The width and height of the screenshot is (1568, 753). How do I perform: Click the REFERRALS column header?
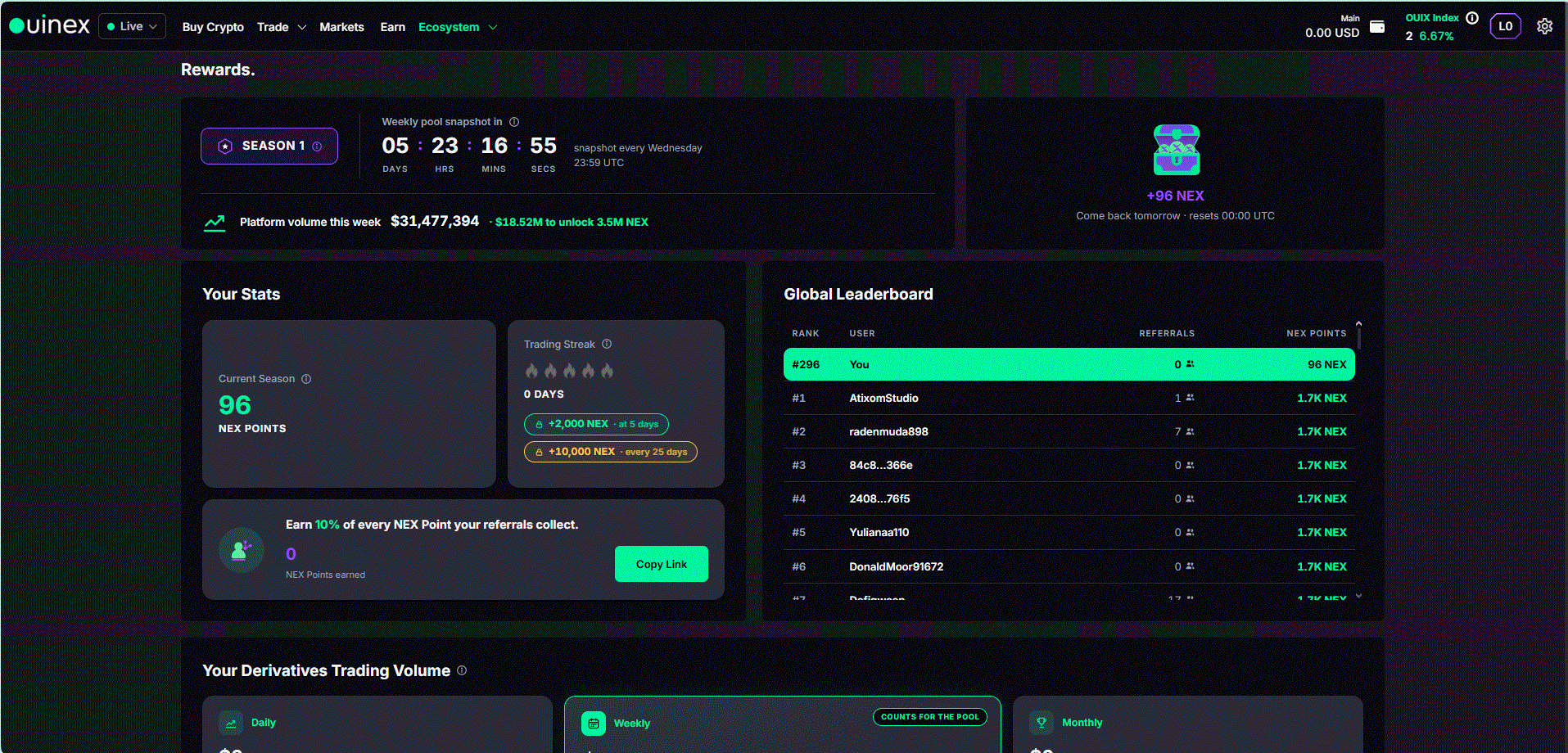1167,333
